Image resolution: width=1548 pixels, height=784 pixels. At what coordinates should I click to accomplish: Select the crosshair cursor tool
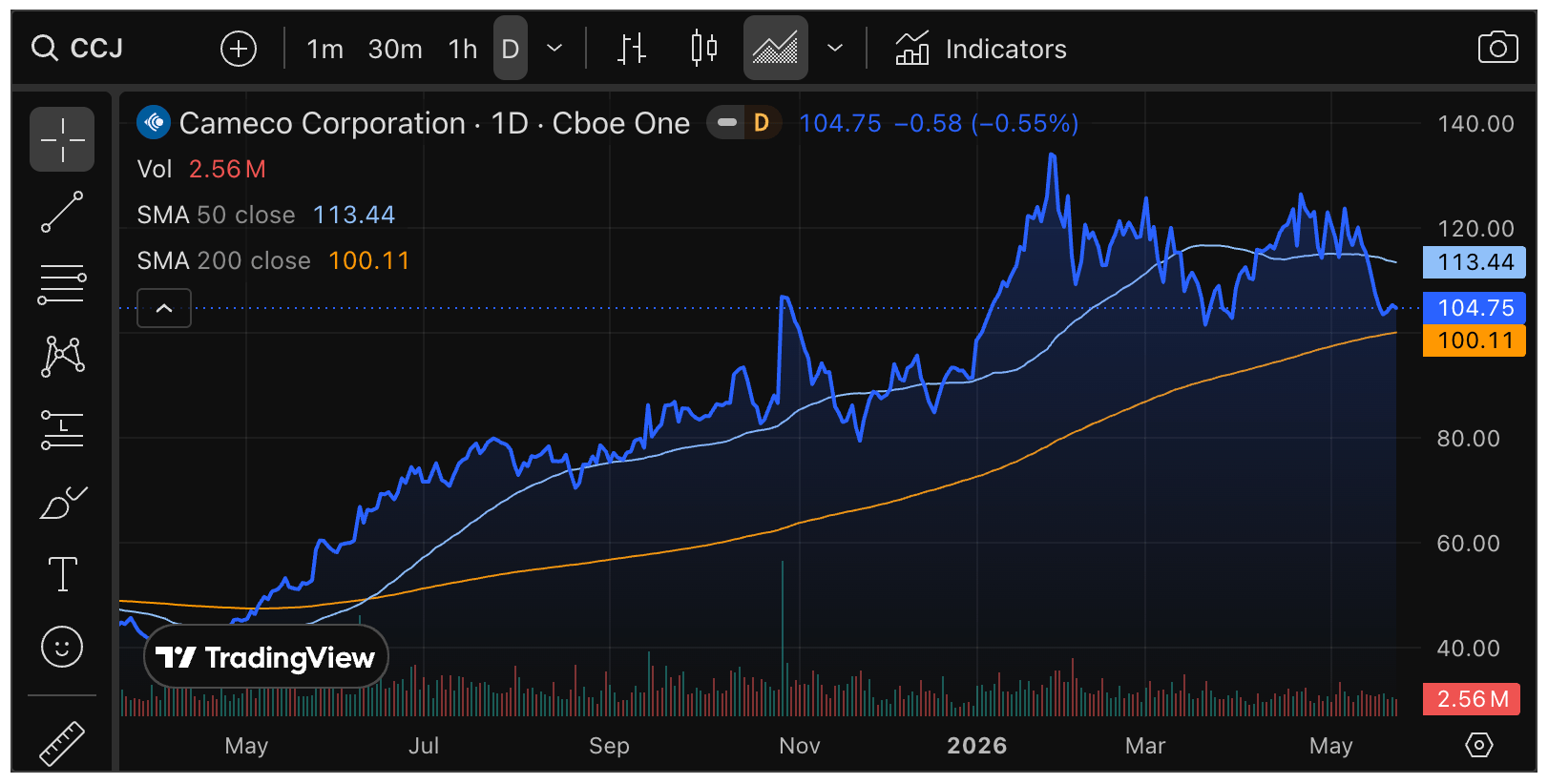coord(62,139)
